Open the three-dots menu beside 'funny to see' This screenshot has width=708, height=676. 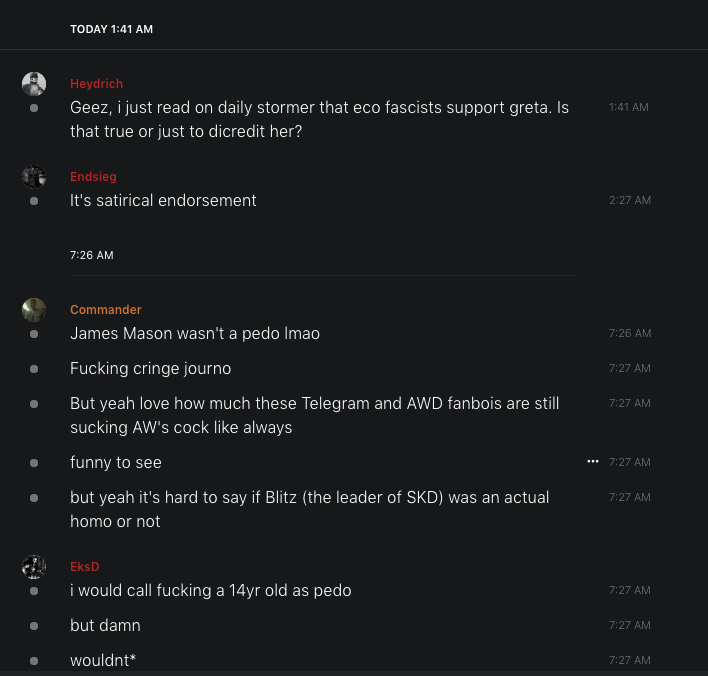click(x=593, y=462)
